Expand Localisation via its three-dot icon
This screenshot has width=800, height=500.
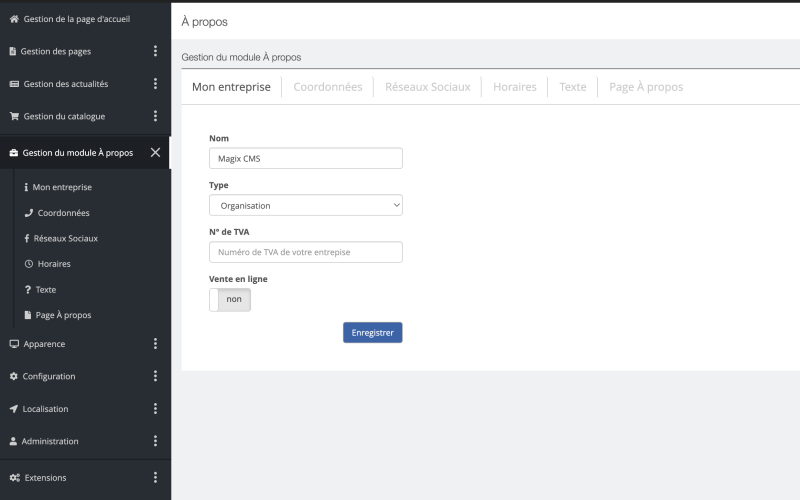click(x=156, y=409)
